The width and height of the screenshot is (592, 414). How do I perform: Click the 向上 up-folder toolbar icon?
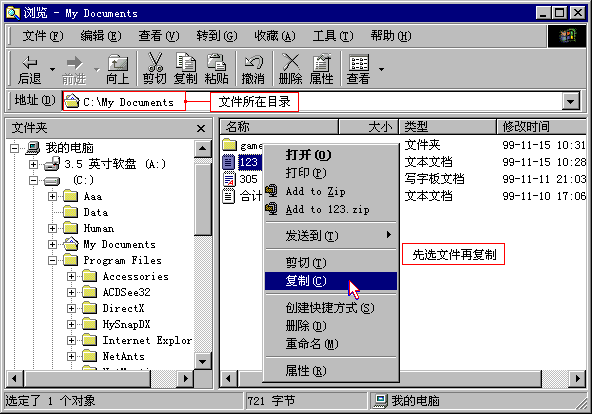click(x=118, y=63)
